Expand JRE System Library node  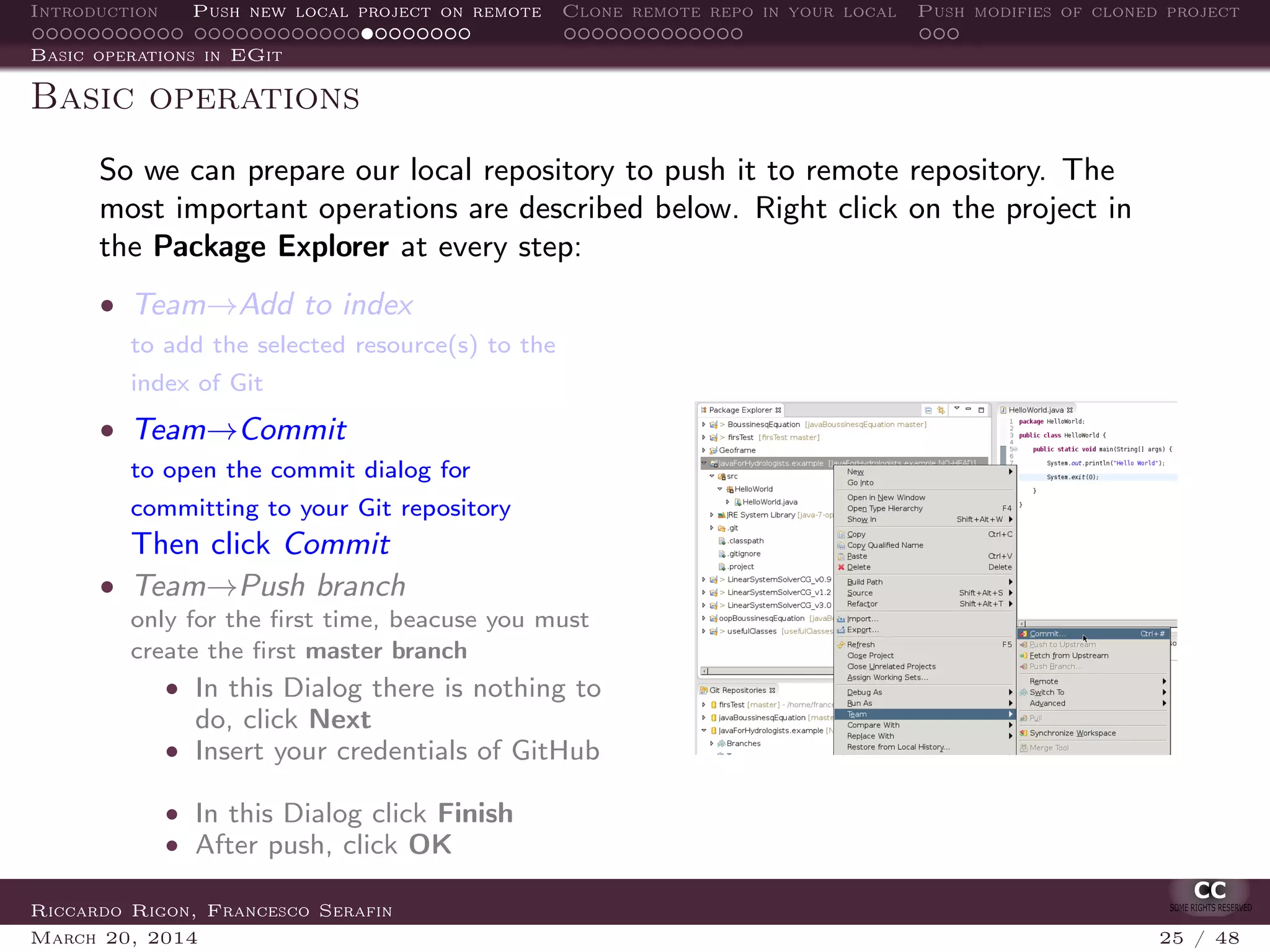(x=712, y=515)
